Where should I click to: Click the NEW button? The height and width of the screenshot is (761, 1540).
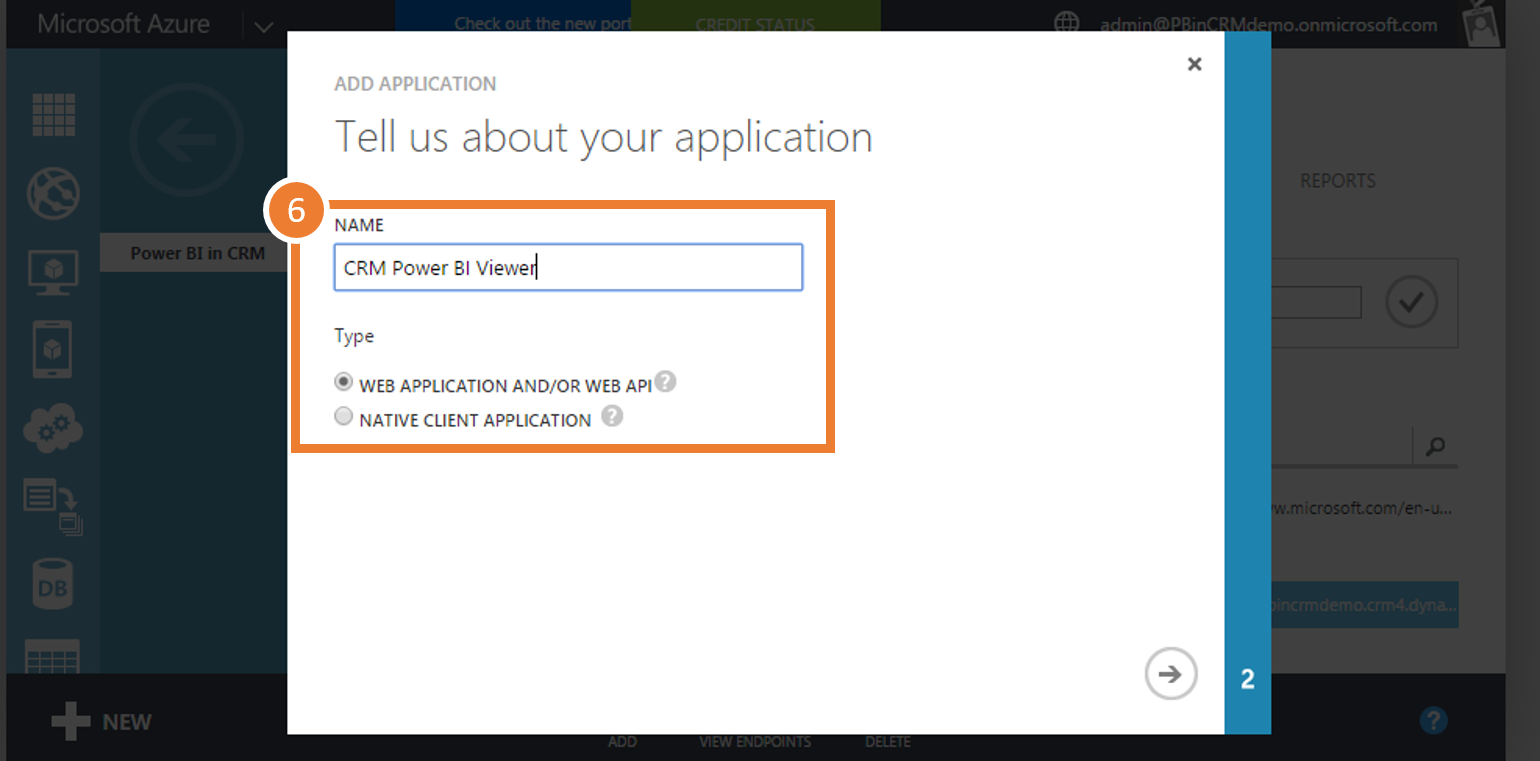pyautogui.click(x=101, y=721)
